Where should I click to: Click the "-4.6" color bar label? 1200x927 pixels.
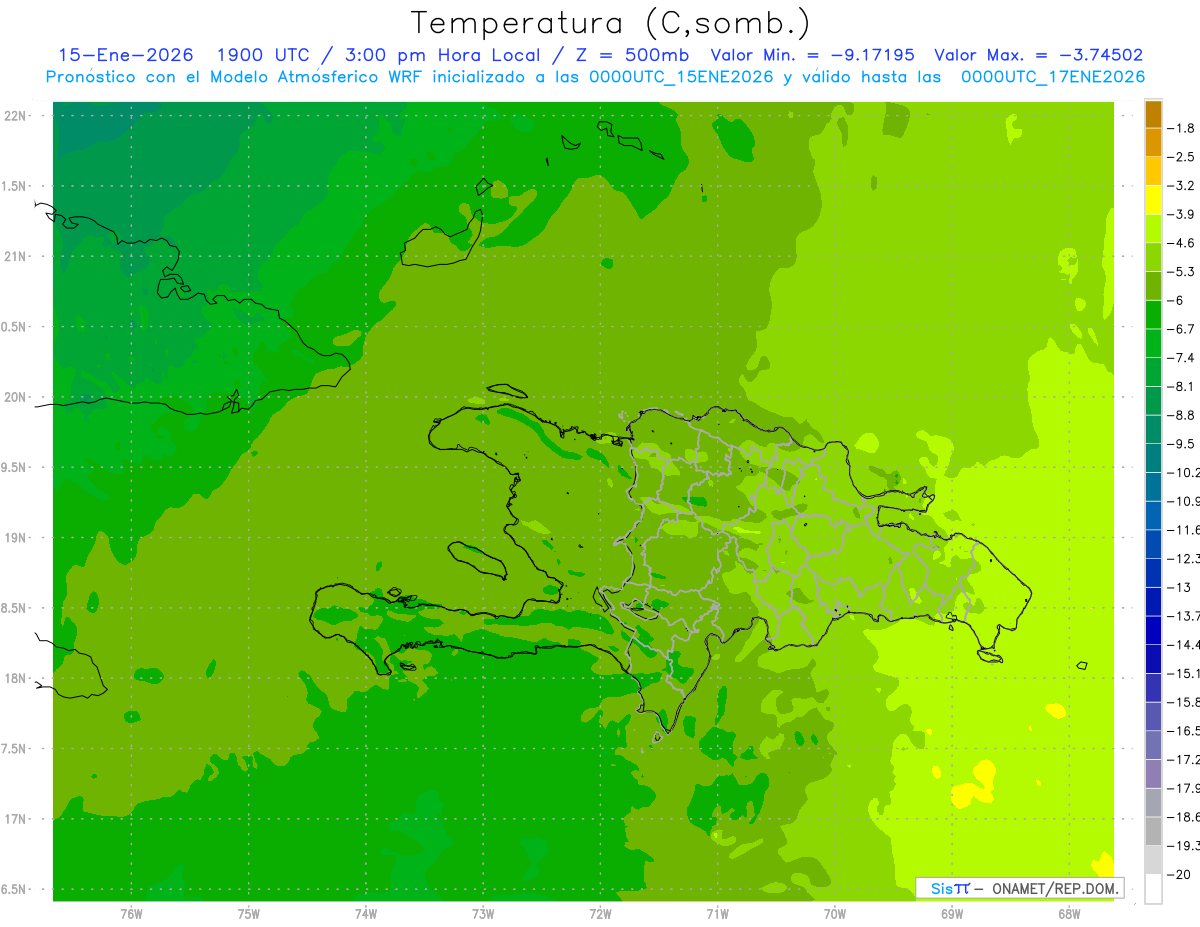coord(1180,243)
